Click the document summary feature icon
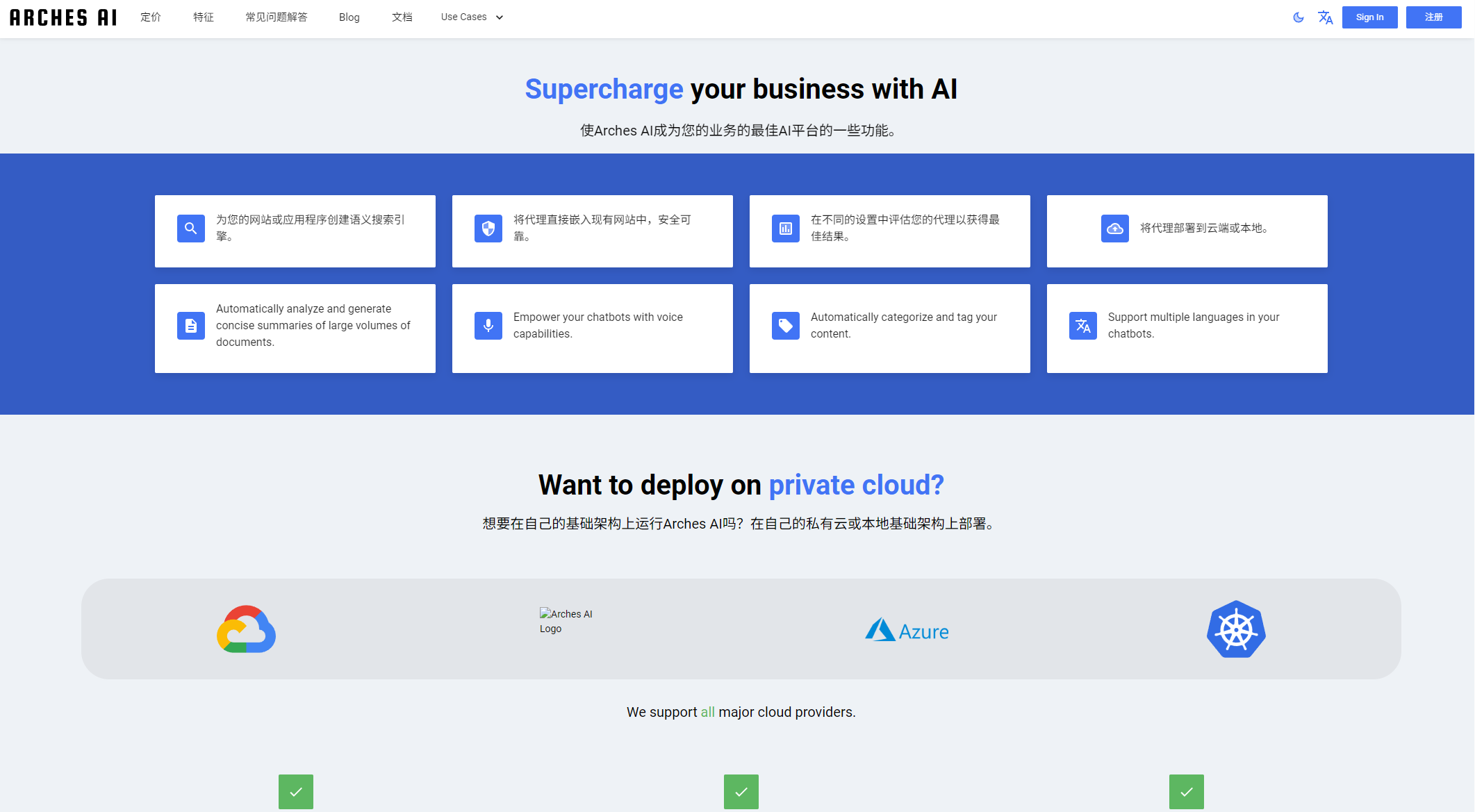 click(x=190, y=326)
